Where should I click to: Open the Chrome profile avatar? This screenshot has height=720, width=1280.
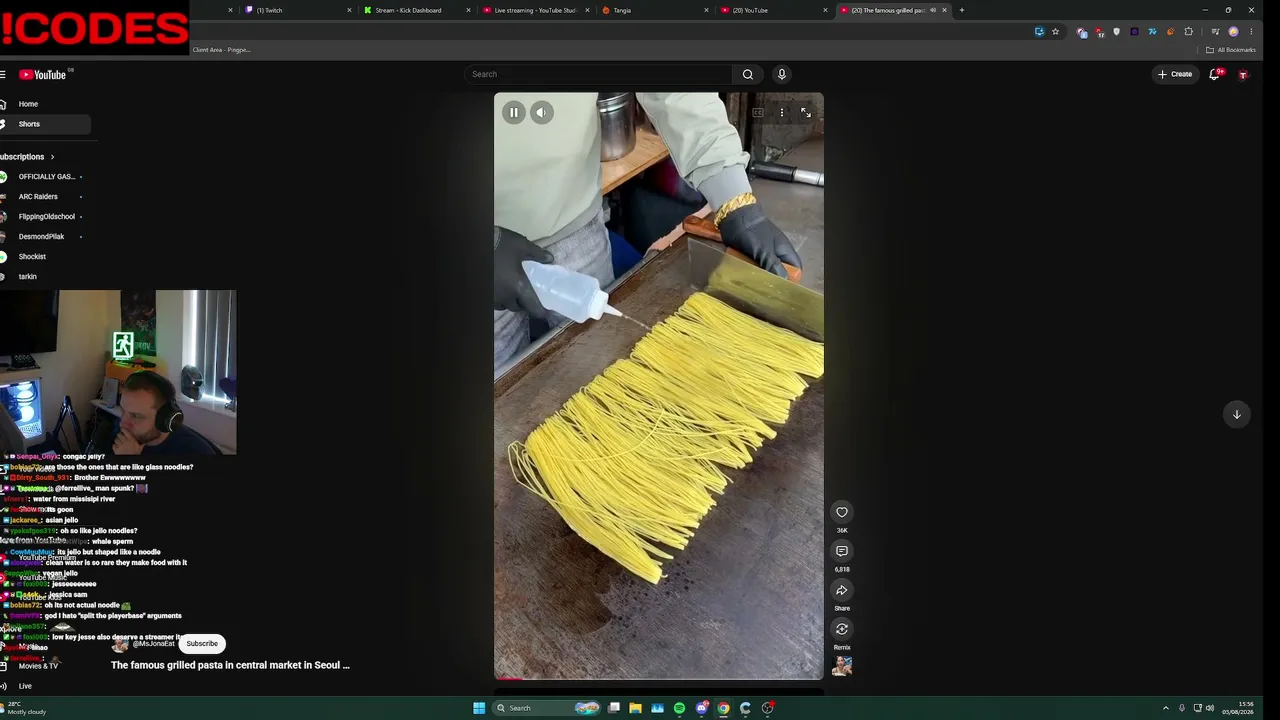(1233, 32)
